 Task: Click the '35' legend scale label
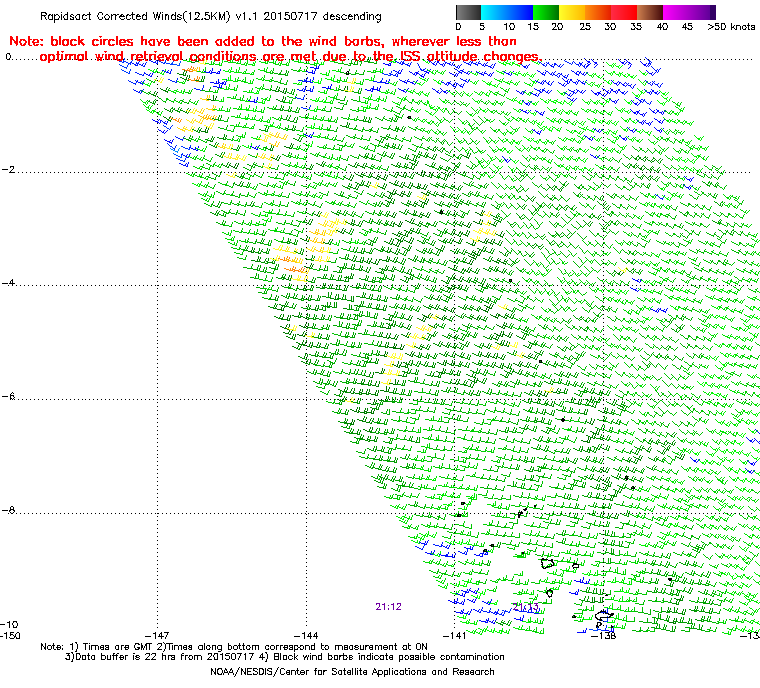pos(636,27)
